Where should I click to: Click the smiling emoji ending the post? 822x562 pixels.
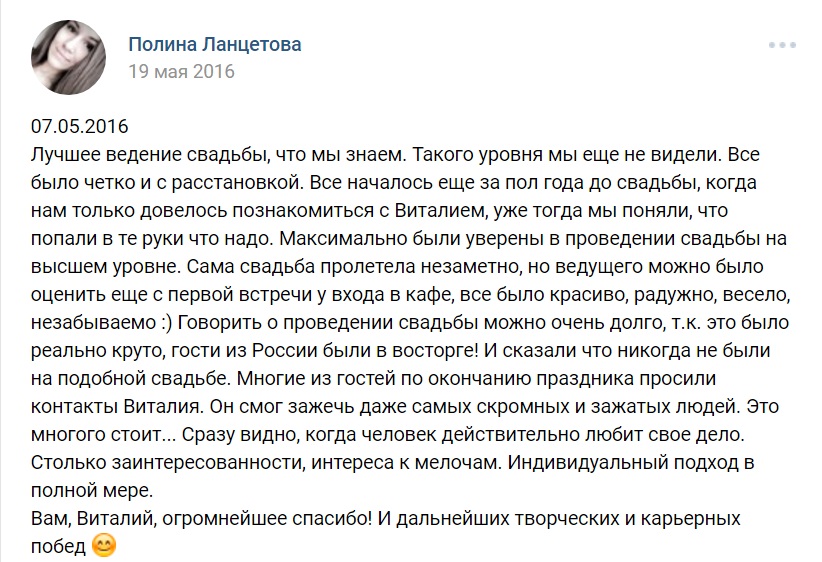tap(103, 547)
